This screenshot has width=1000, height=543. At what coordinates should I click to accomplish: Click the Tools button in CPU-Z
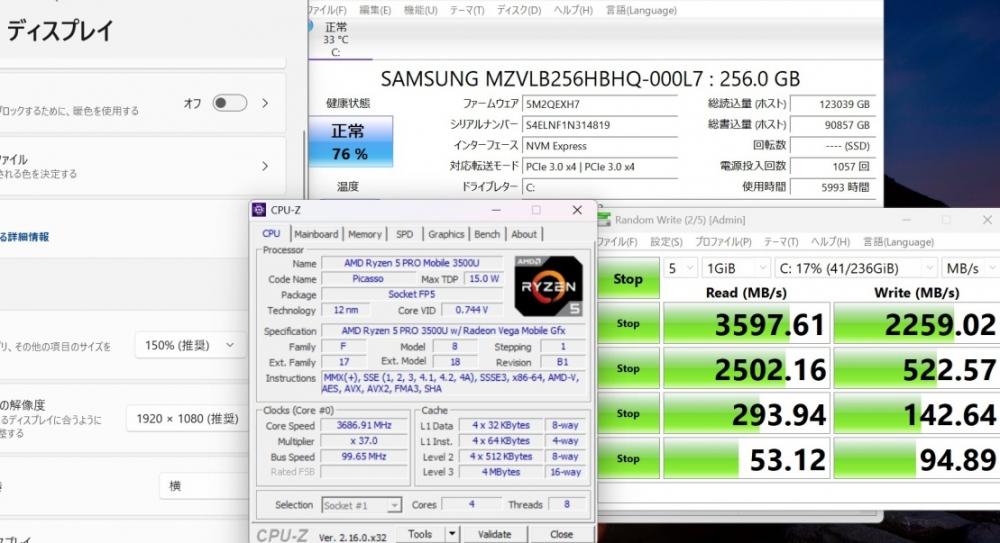(420, 534)
